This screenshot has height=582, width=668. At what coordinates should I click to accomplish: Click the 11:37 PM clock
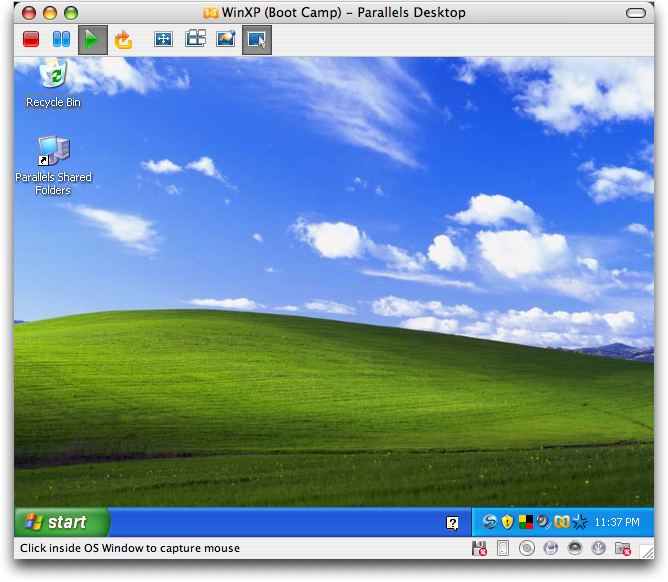point(617,522)
